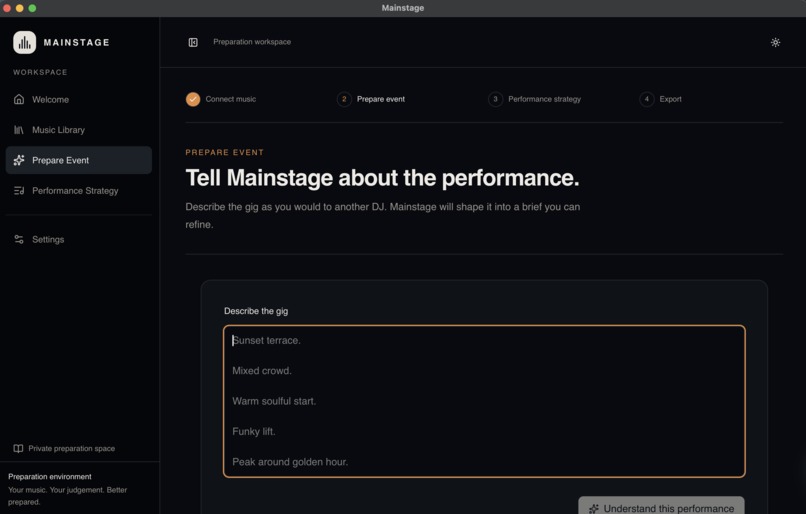This screenshot has height=514, width=806.
Task: Click the Welcome home icon
Action: [x=19, y=99]
